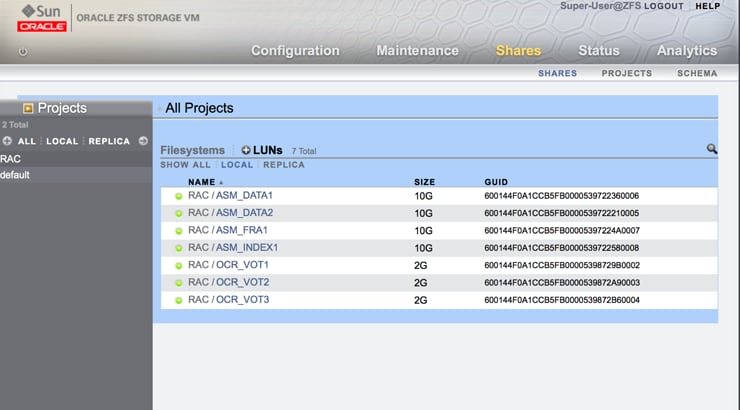Open the ASM_DATA2 LUN link

244,213
